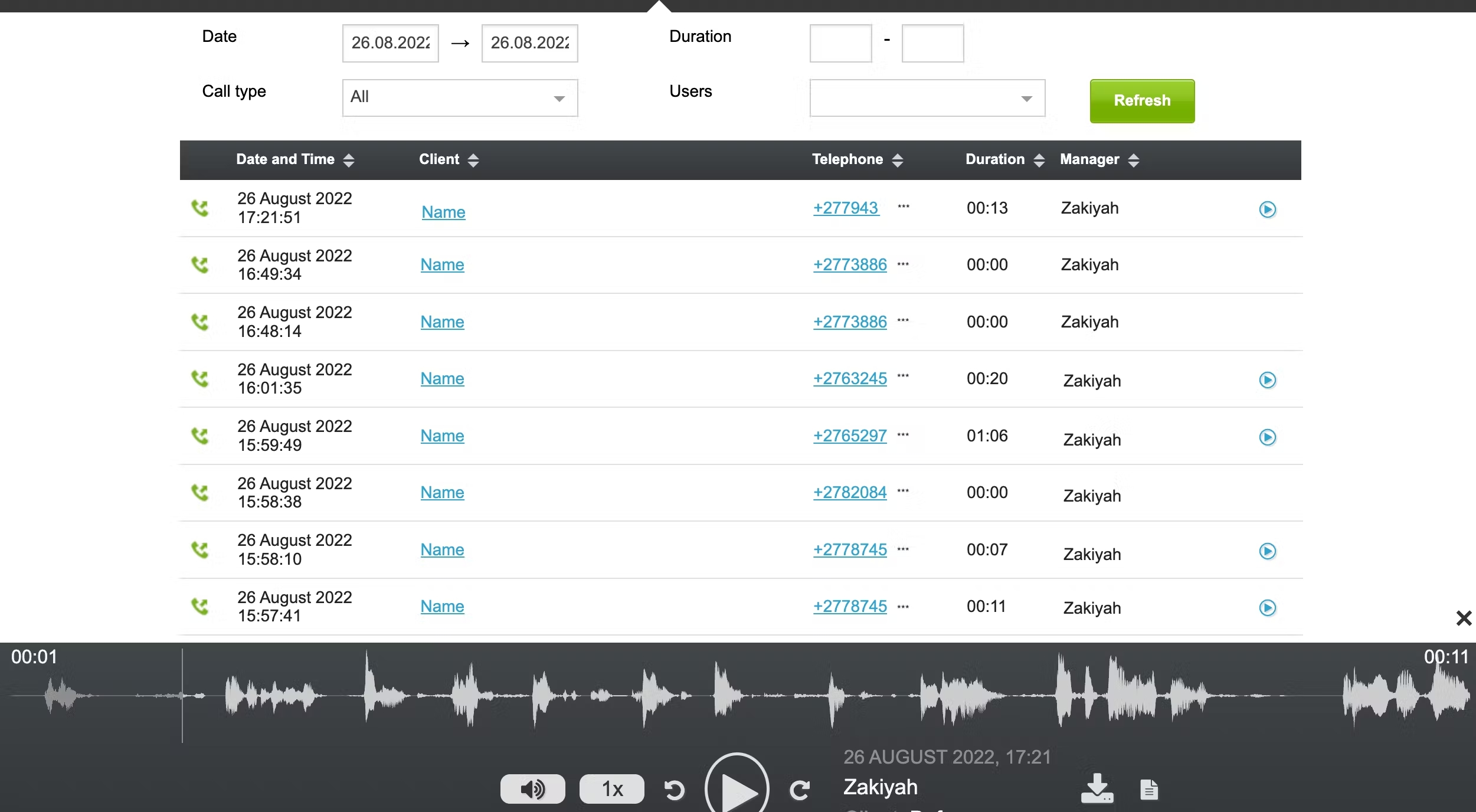Screen dimensions: 1476x812
Task: Play recording of the 17:21:51 call
Action: click(x=1267, y=209)
